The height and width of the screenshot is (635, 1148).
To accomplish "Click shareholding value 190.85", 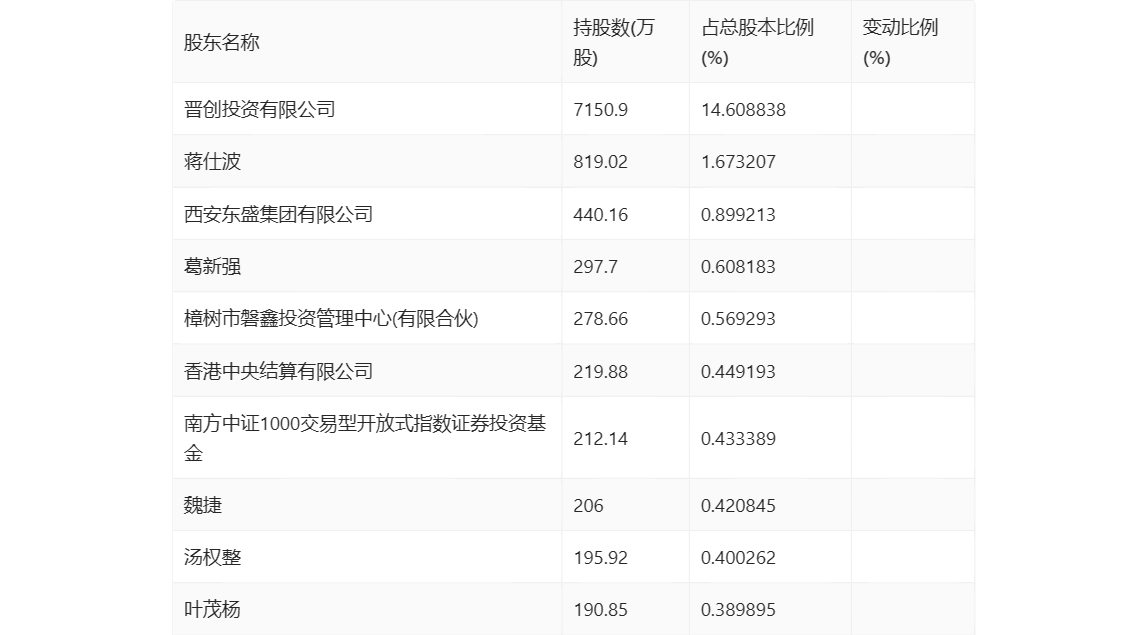I will point(600,609).
